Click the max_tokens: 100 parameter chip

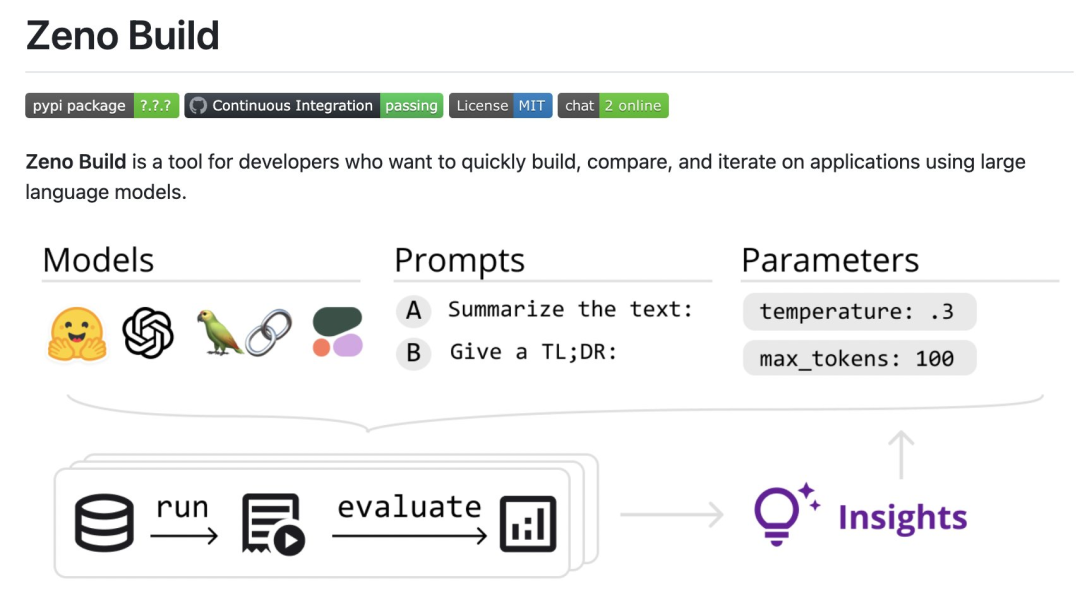click(858, 358)
